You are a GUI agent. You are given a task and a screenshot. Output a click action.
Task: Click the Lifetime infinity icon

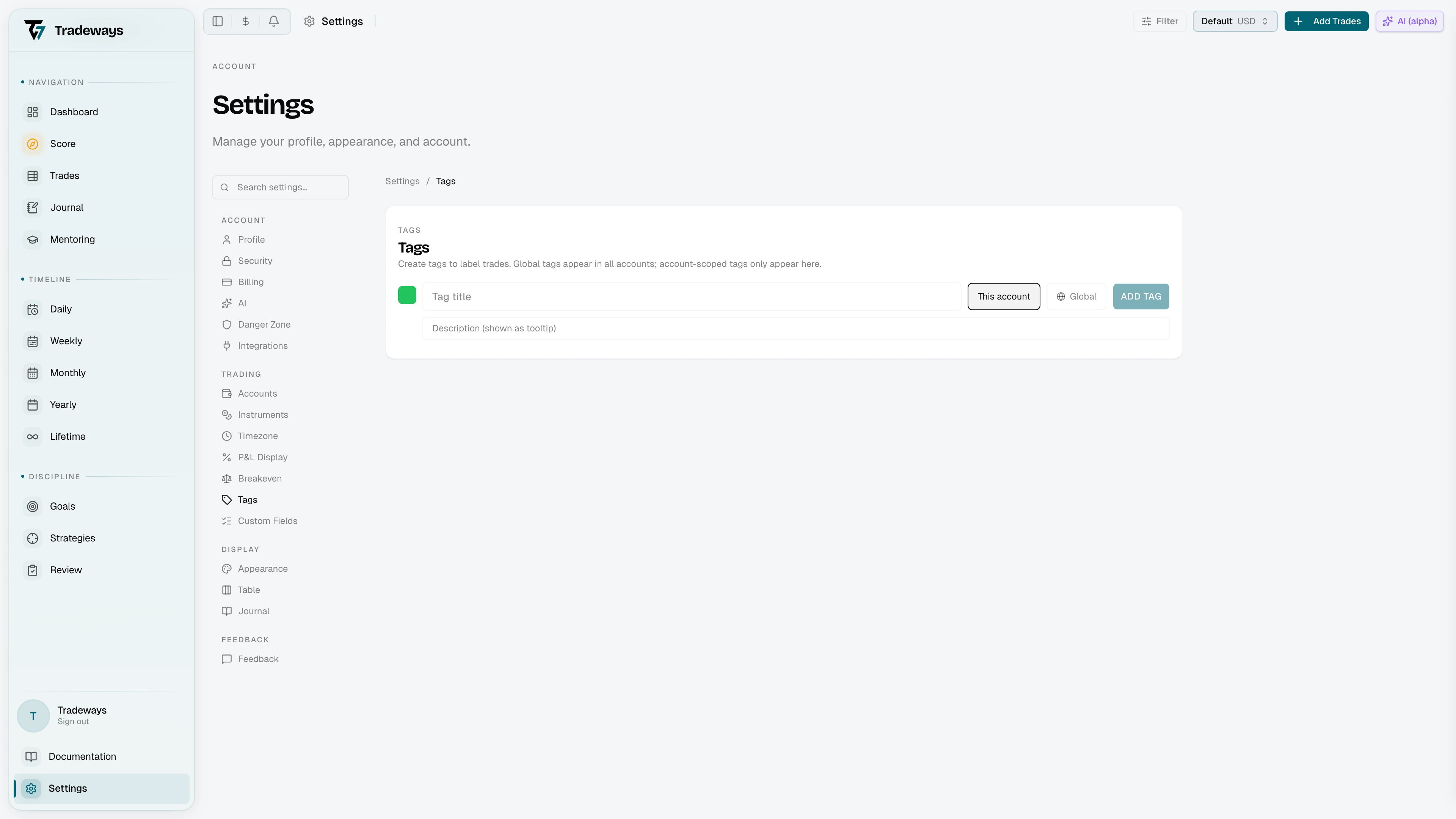pyautogui.click(x=33, y=437)
